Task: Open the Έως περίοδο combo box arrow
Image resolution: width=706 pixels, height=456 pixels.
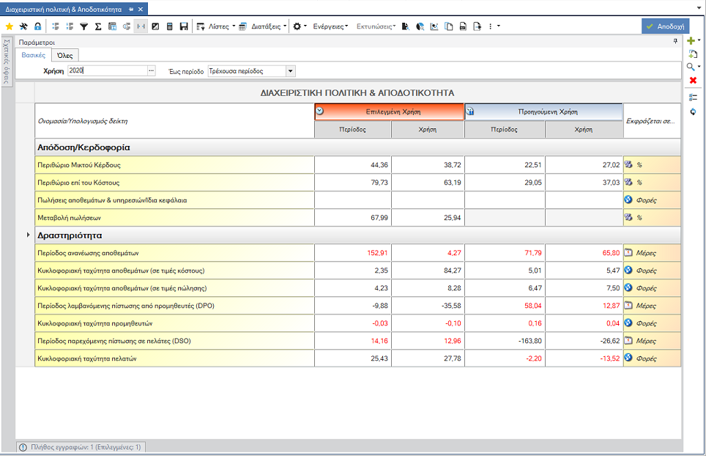Action: click(x=290, y=71)
